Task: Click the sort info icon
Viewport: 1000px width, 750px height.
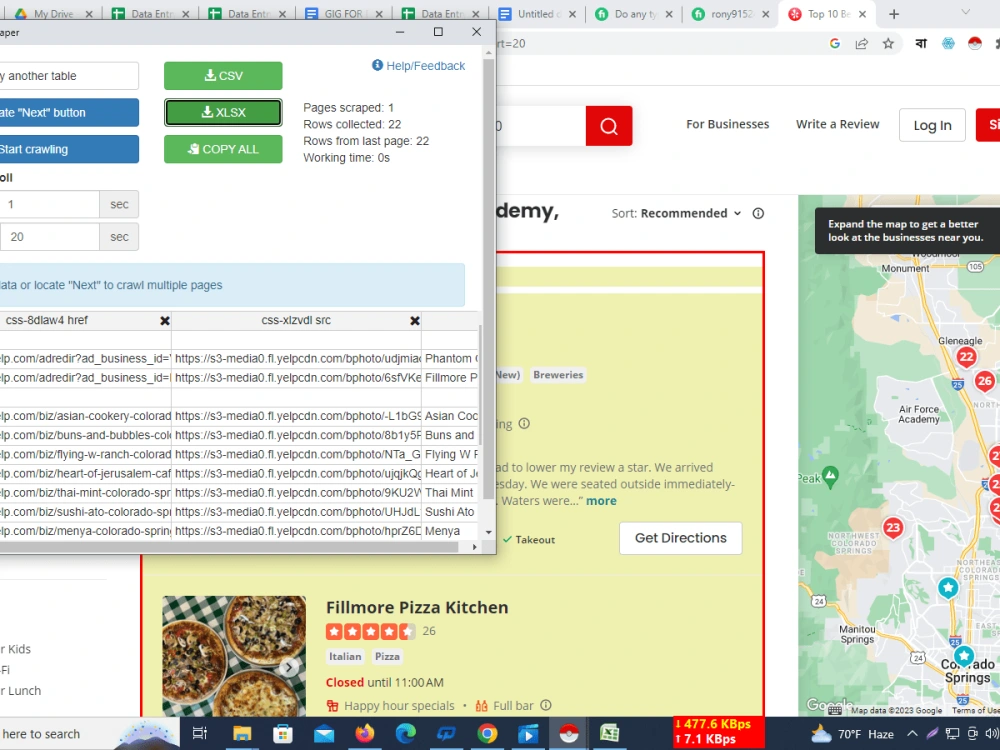Action: pos(758,213)
